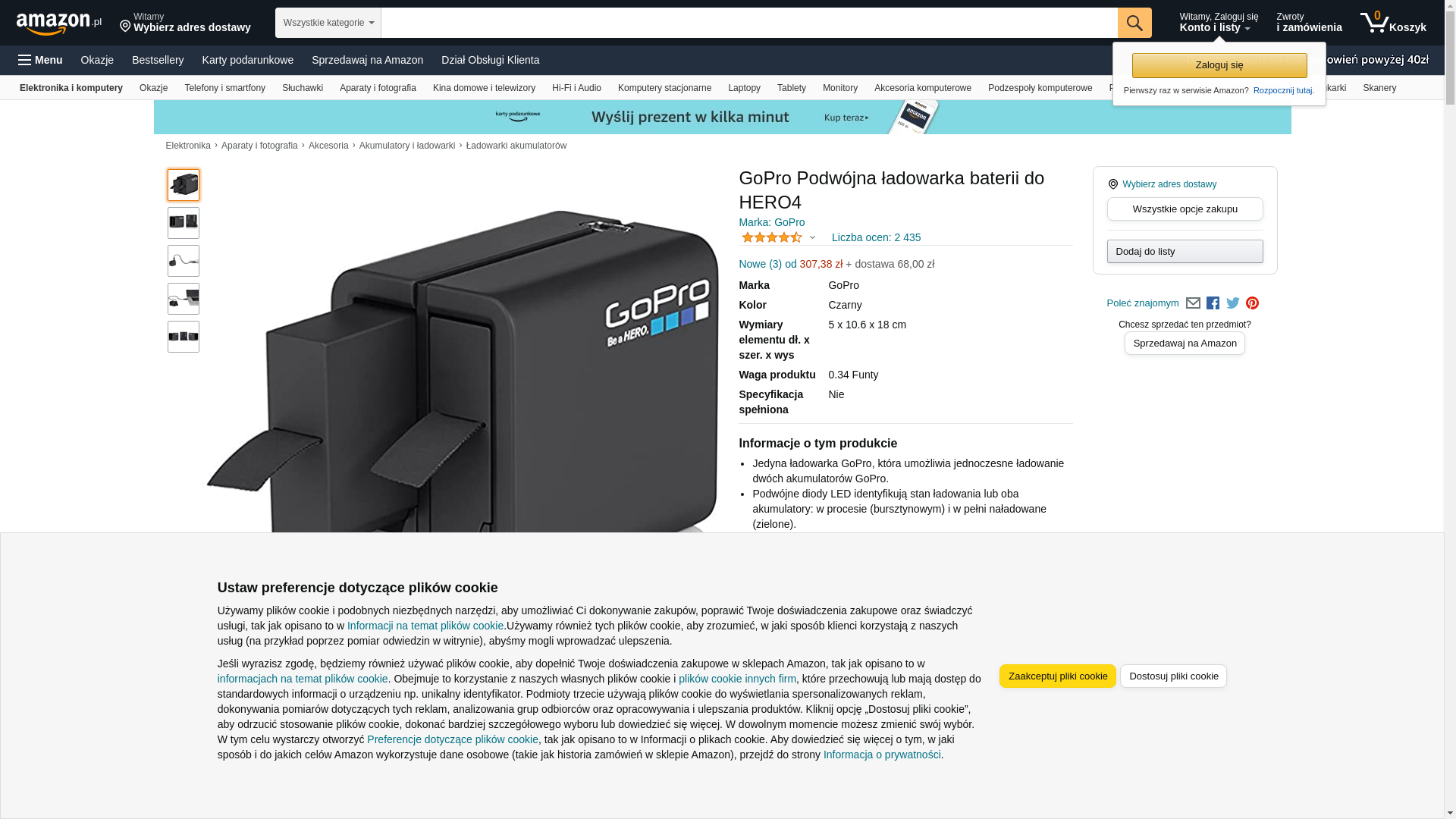Open Liczba ocen 2 435 reviews link
1456x819 pixels.
pyautogui.click(x=876, y=237)
